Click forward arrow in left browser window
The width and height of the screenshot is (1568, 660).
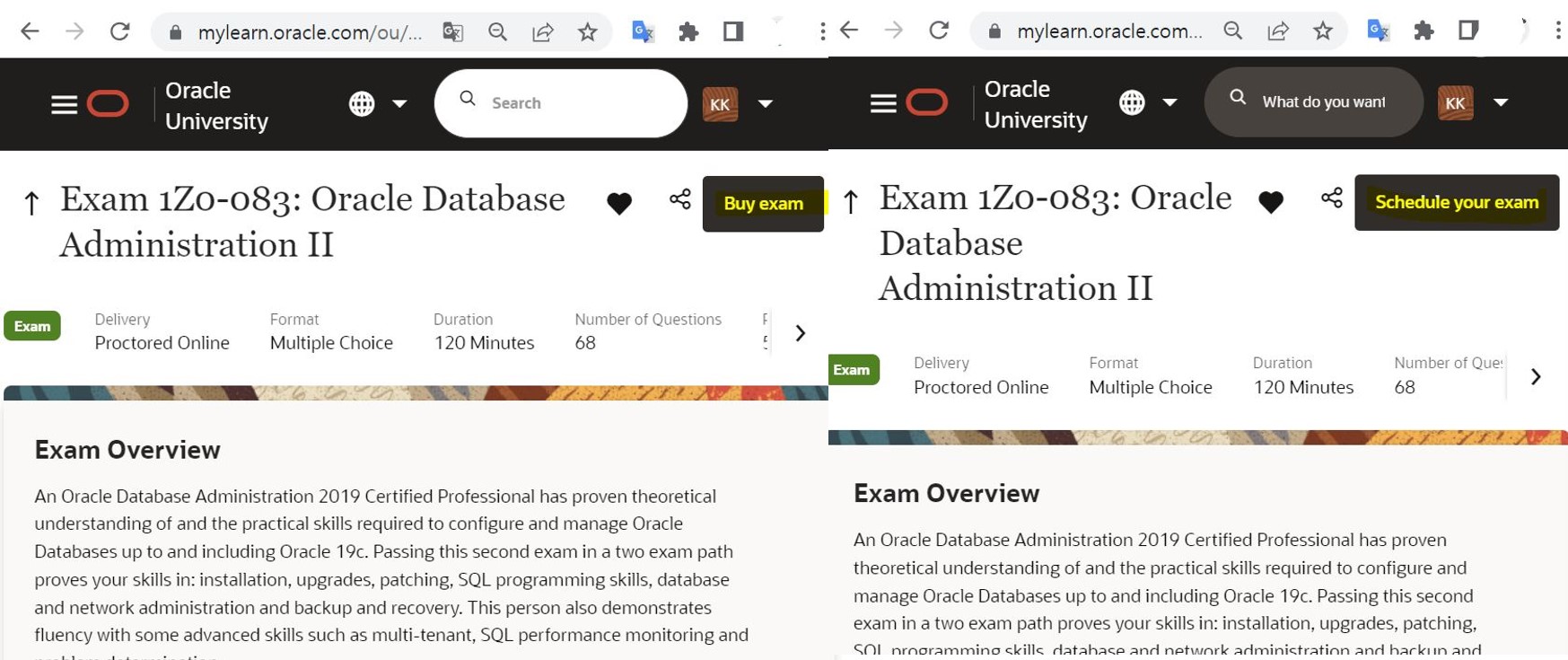pyautogui.click(x=74, y=32)
